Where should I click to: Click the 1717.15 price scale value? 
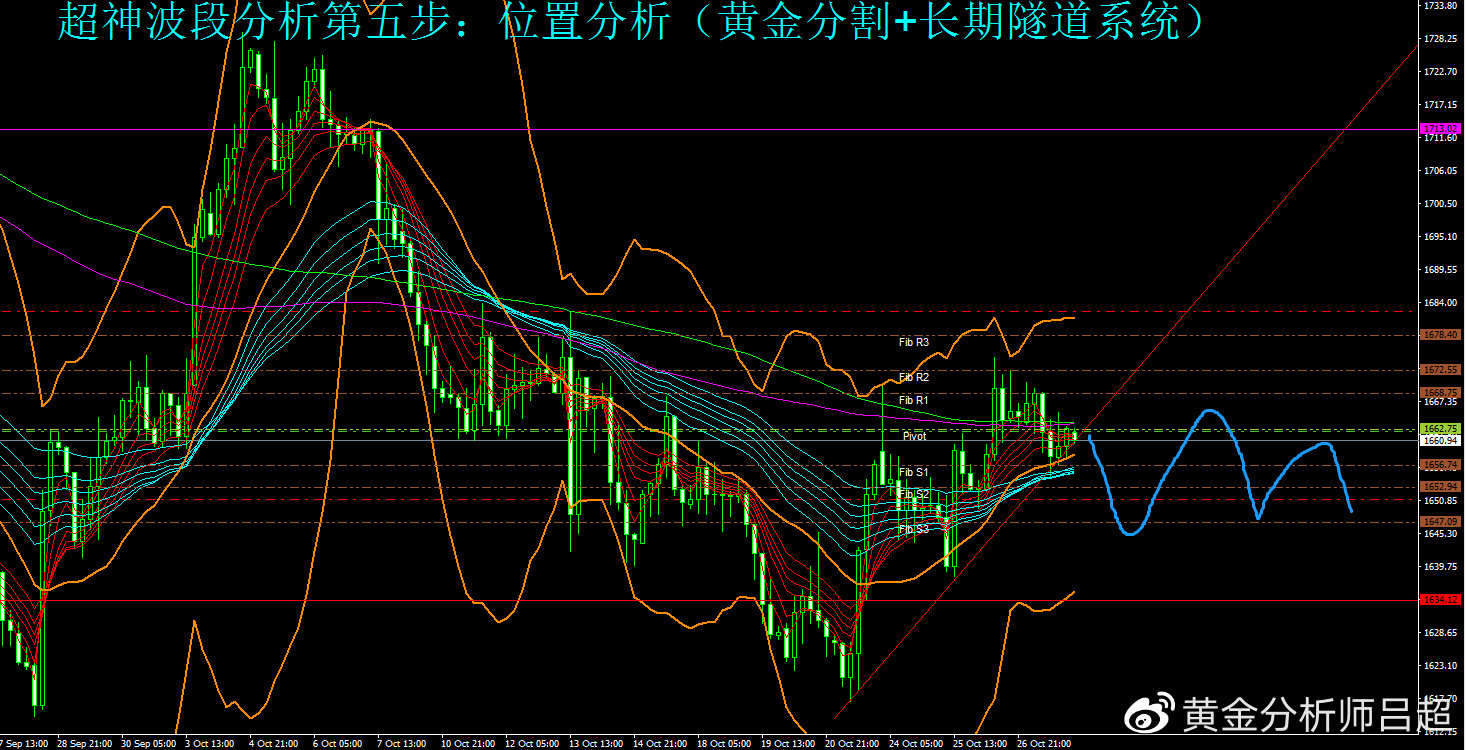(1441, 105)
